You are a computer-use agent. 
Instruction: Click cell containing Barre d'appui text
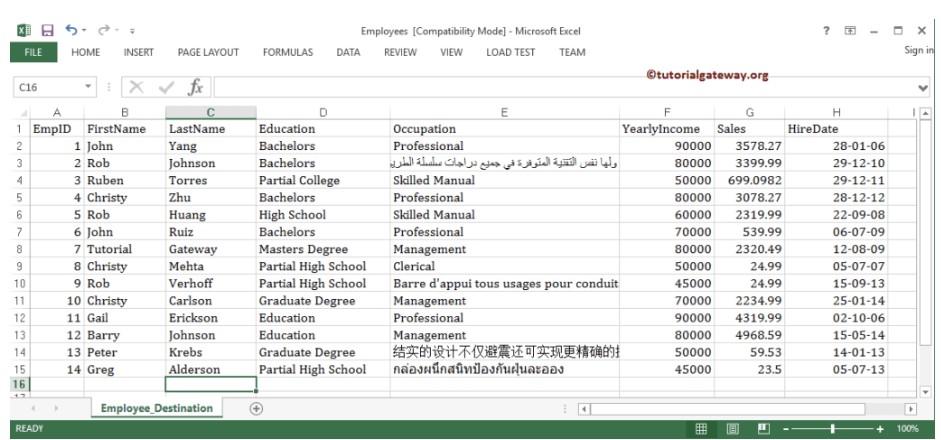tap(505, 283)
